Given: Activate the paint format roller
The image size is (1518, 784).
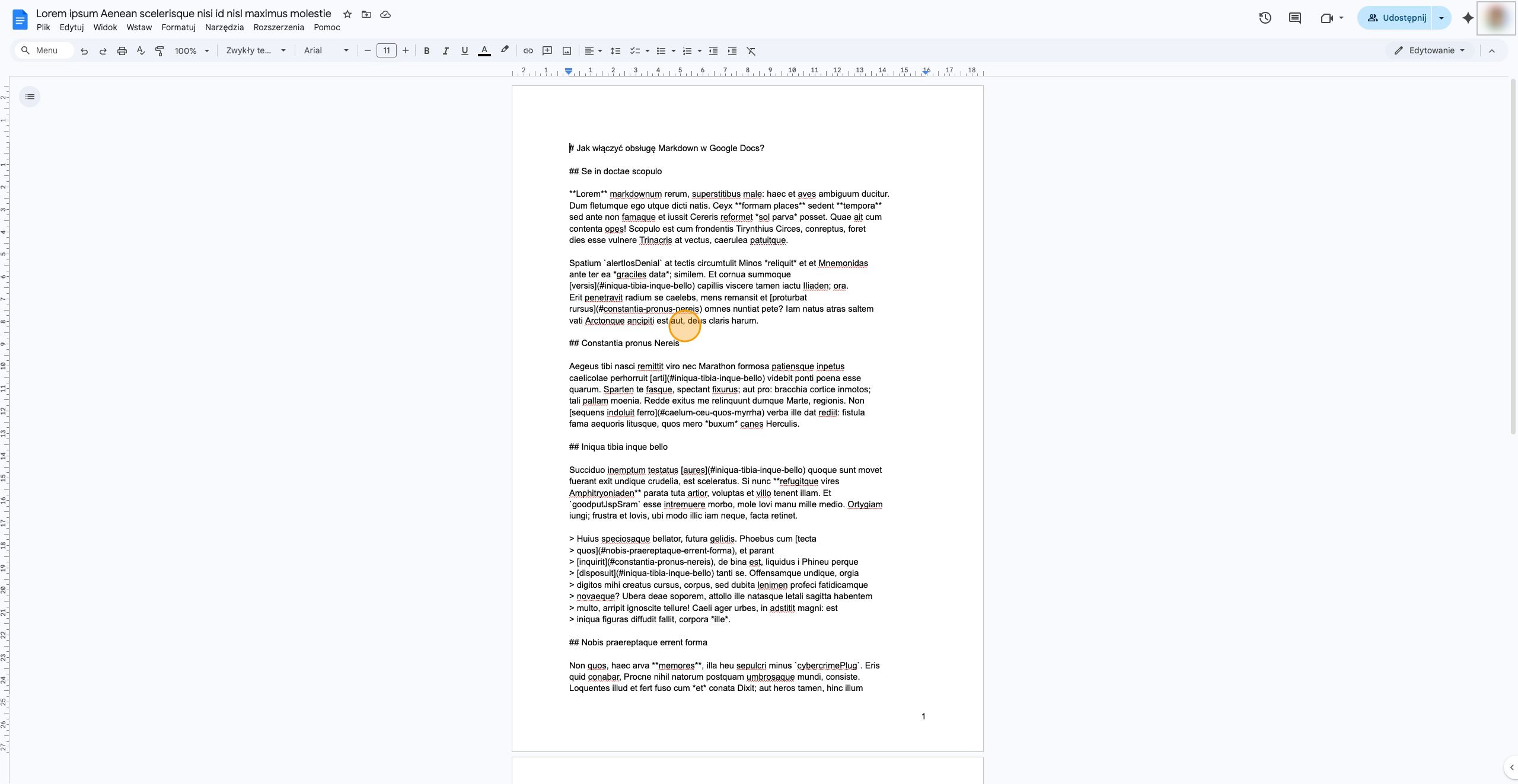Looking at the screenshot, I should point(160,51).
